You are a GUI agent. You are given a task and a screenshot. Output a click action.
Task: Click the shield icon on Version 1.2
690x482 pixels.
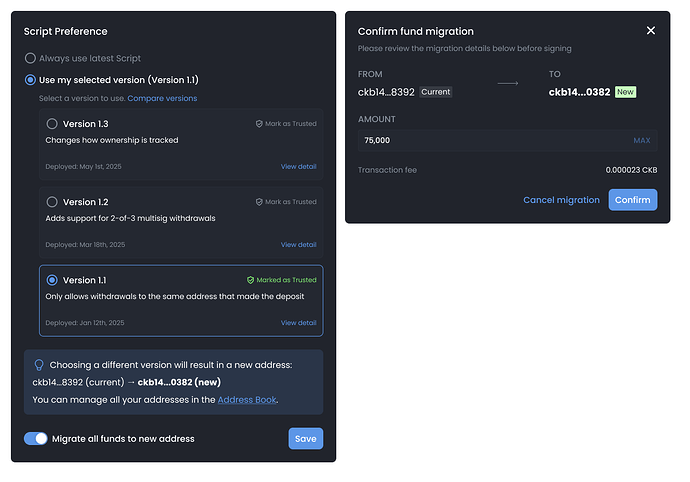260,202
